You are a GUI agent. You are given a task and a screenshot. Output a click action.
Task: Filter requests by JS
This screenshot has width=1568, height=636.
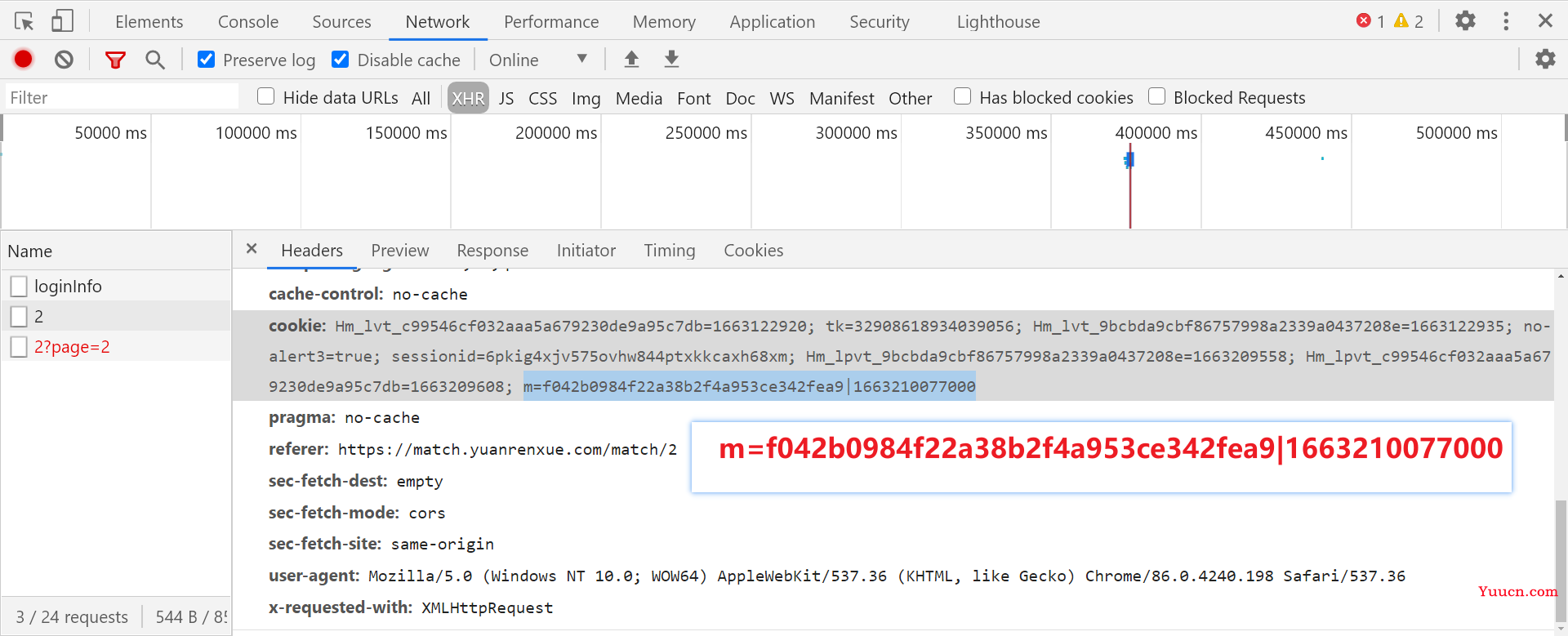point(506,98)
